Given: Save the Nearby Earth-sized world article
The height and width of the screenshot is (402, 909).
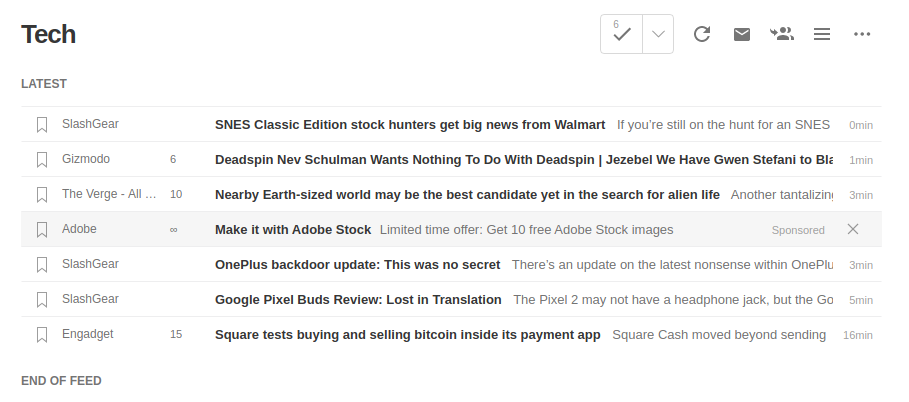Looking at the screenshot, I should tap(42, 195).
